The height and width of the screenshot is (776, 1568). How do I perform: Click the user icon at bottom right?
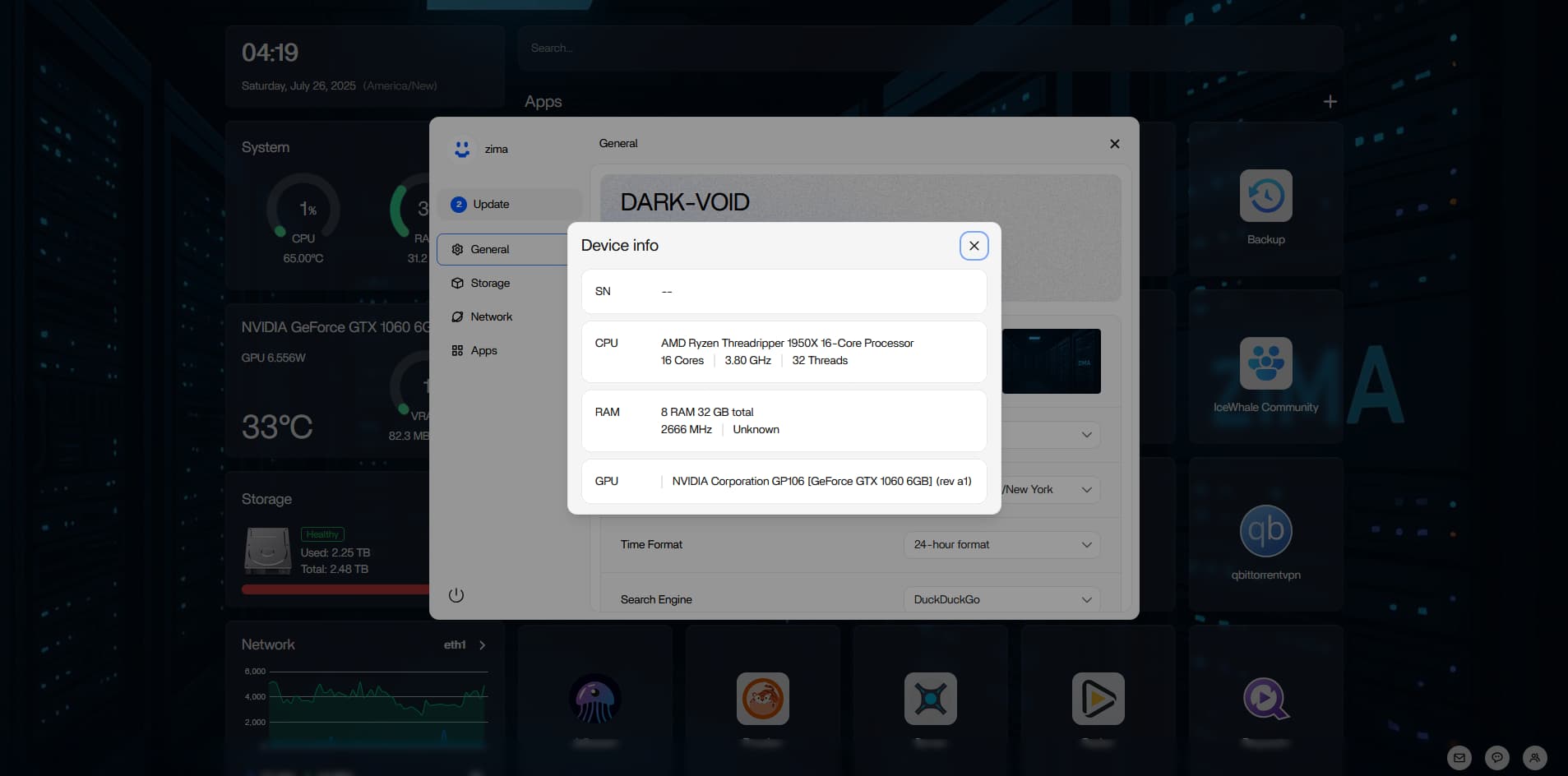pos(1535,758)
